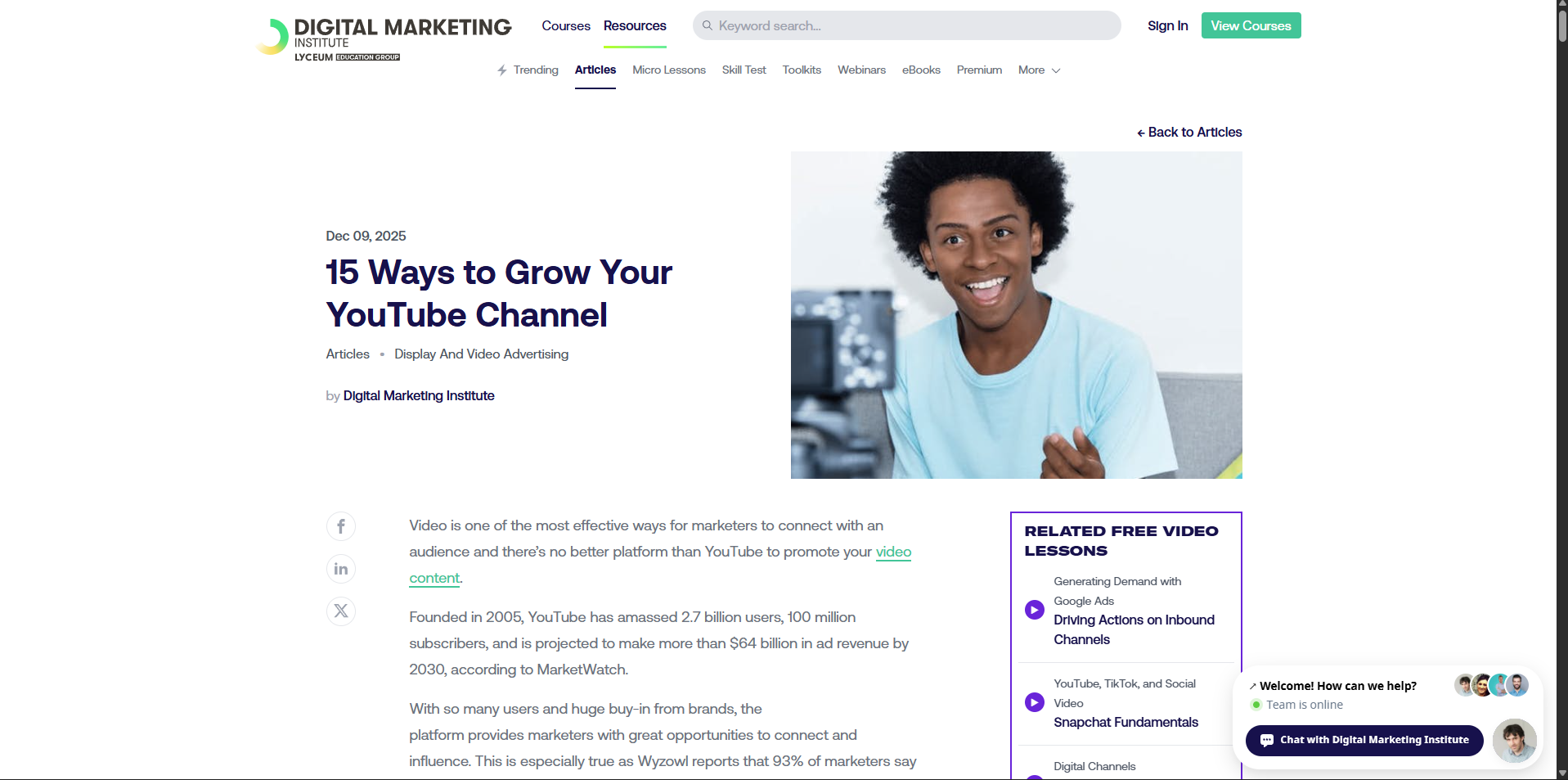Click the Keyword search field
The height and width of the screenshot is (780, 1568).
pos(906,26)
